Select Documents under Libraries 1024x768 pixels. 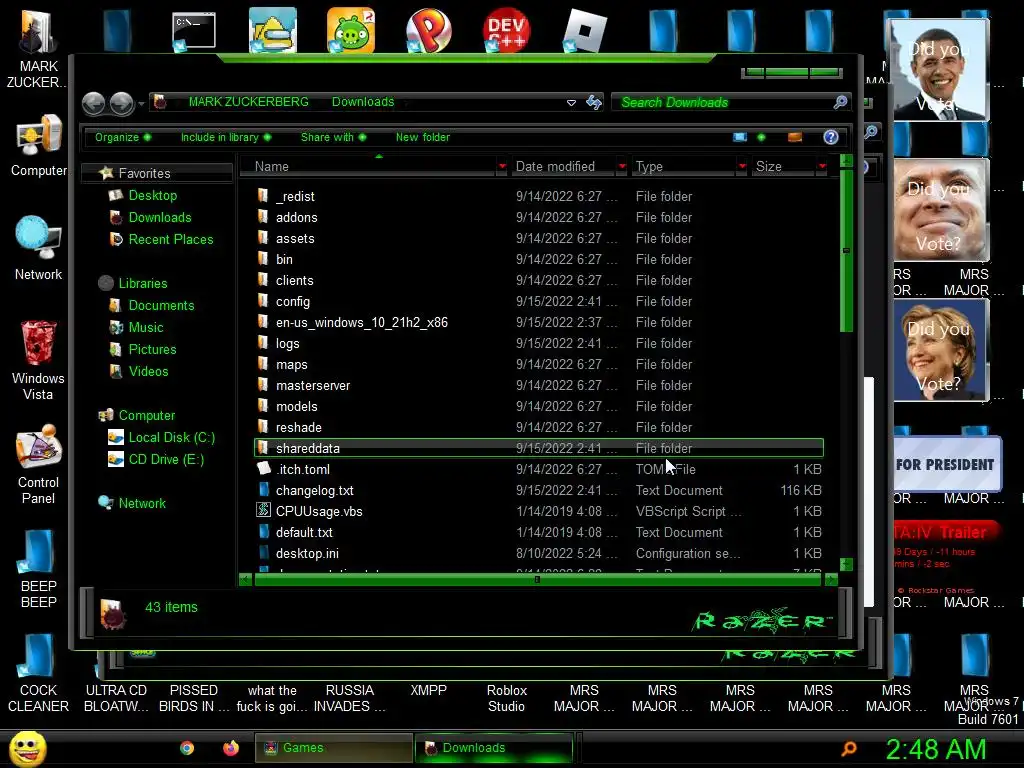click(x=161, y=306)
